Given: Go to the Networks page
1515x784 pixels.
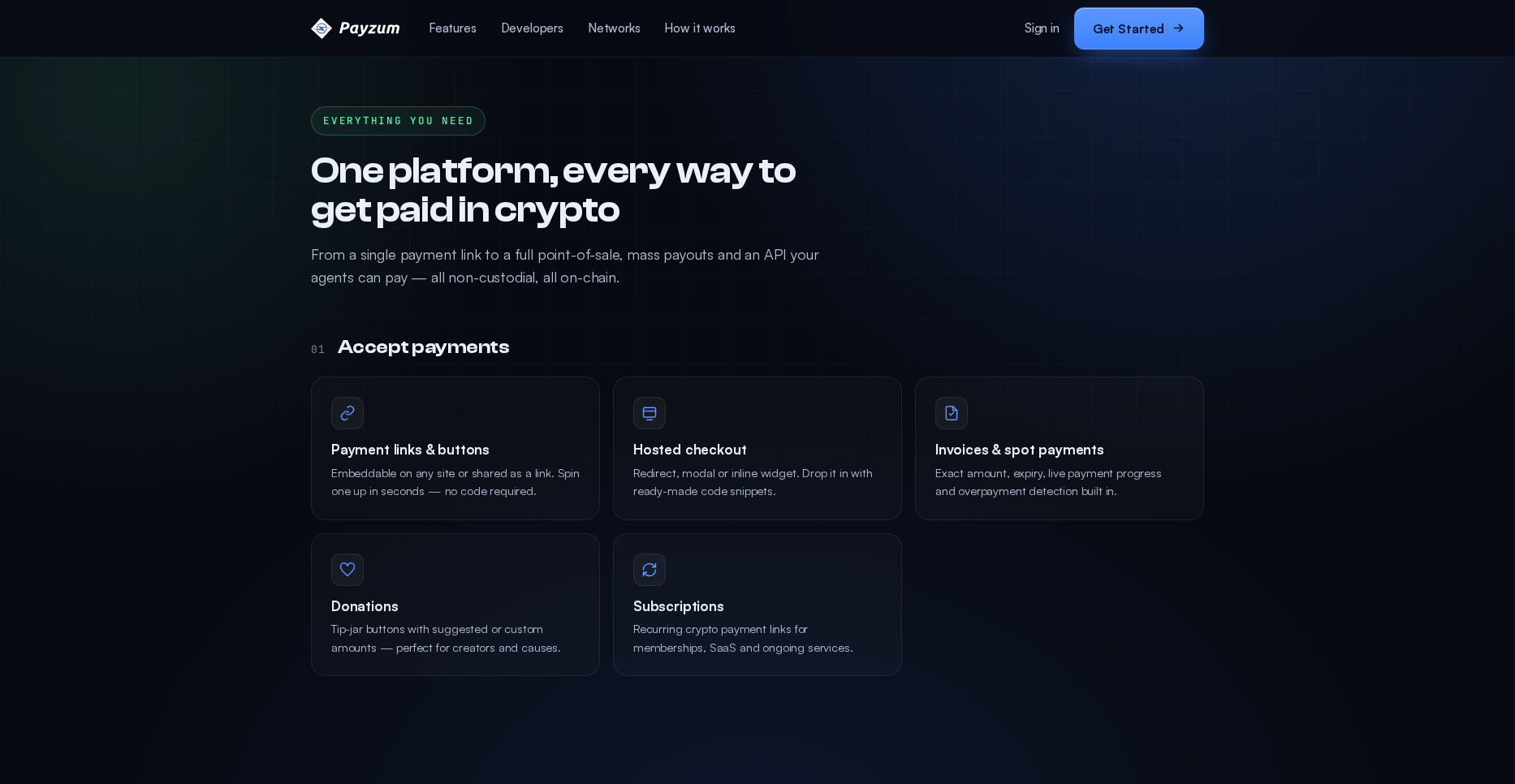Looking at the screenshot, I should tap(614, 28).
